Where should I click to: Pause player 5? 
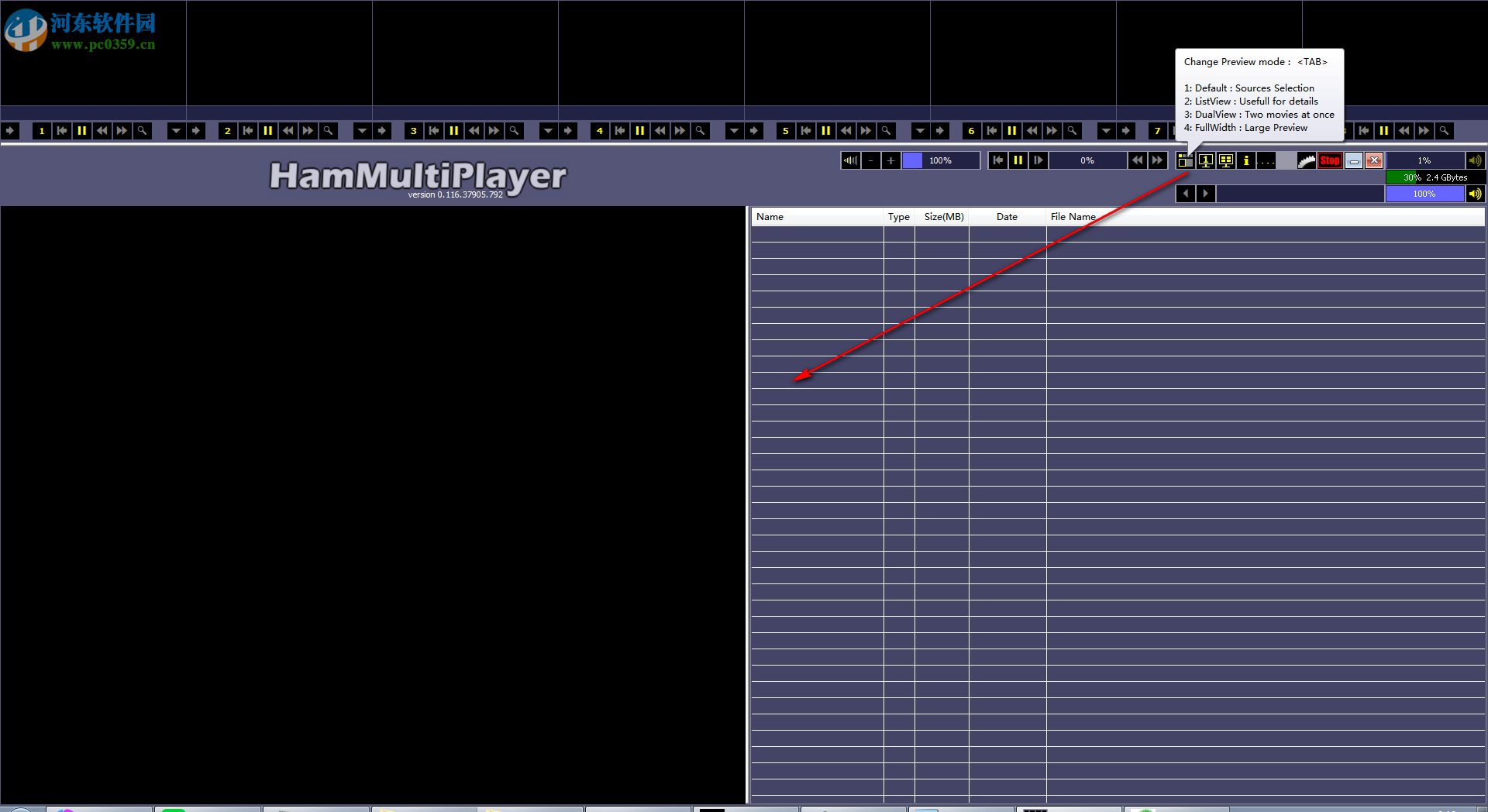tap(826, 131)
